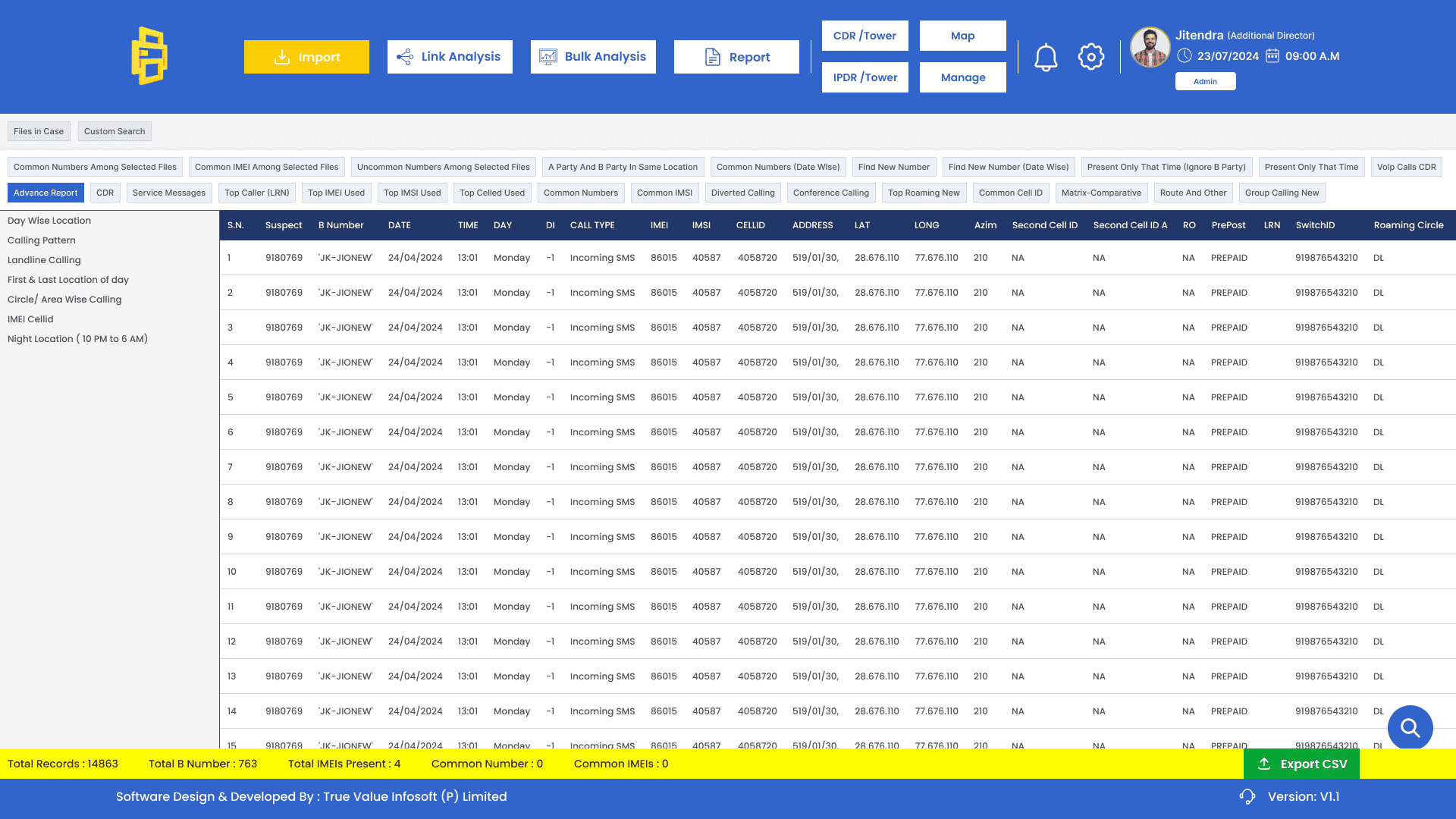Image resolution: width=1456 pixels, height=819 pixels.
Task: Select CDR /Tower
Action: [x=864, y=36]
